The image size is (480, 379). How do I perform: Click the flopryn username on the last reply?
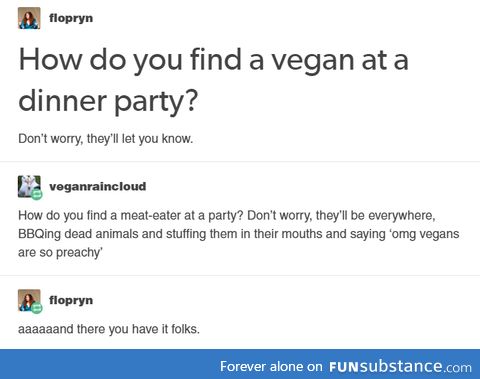(71, 300)
